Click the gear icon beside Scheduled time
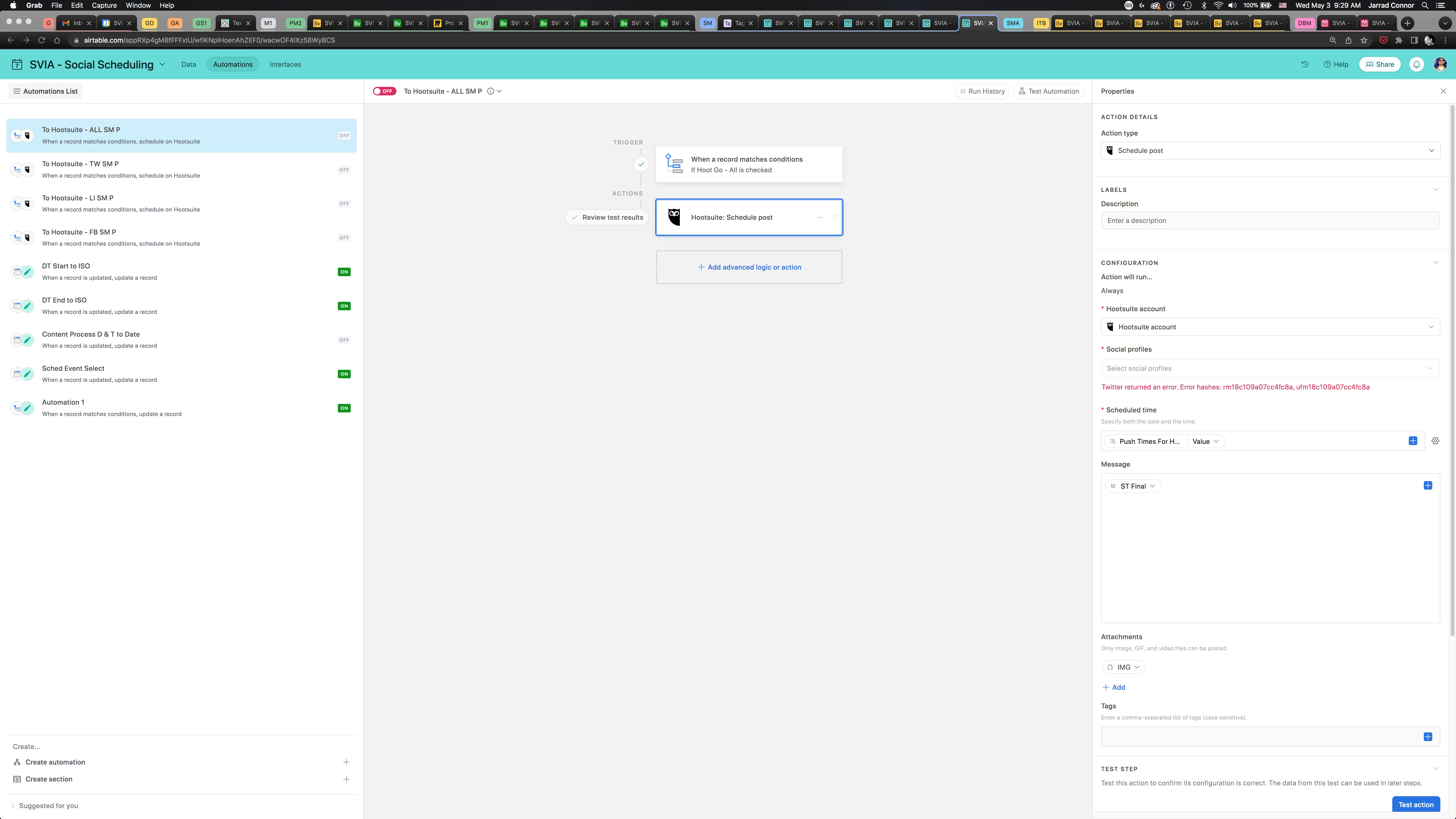The width and height of the screenshot is (1456, 819). pyautogui.click(x=1435, y=441)
